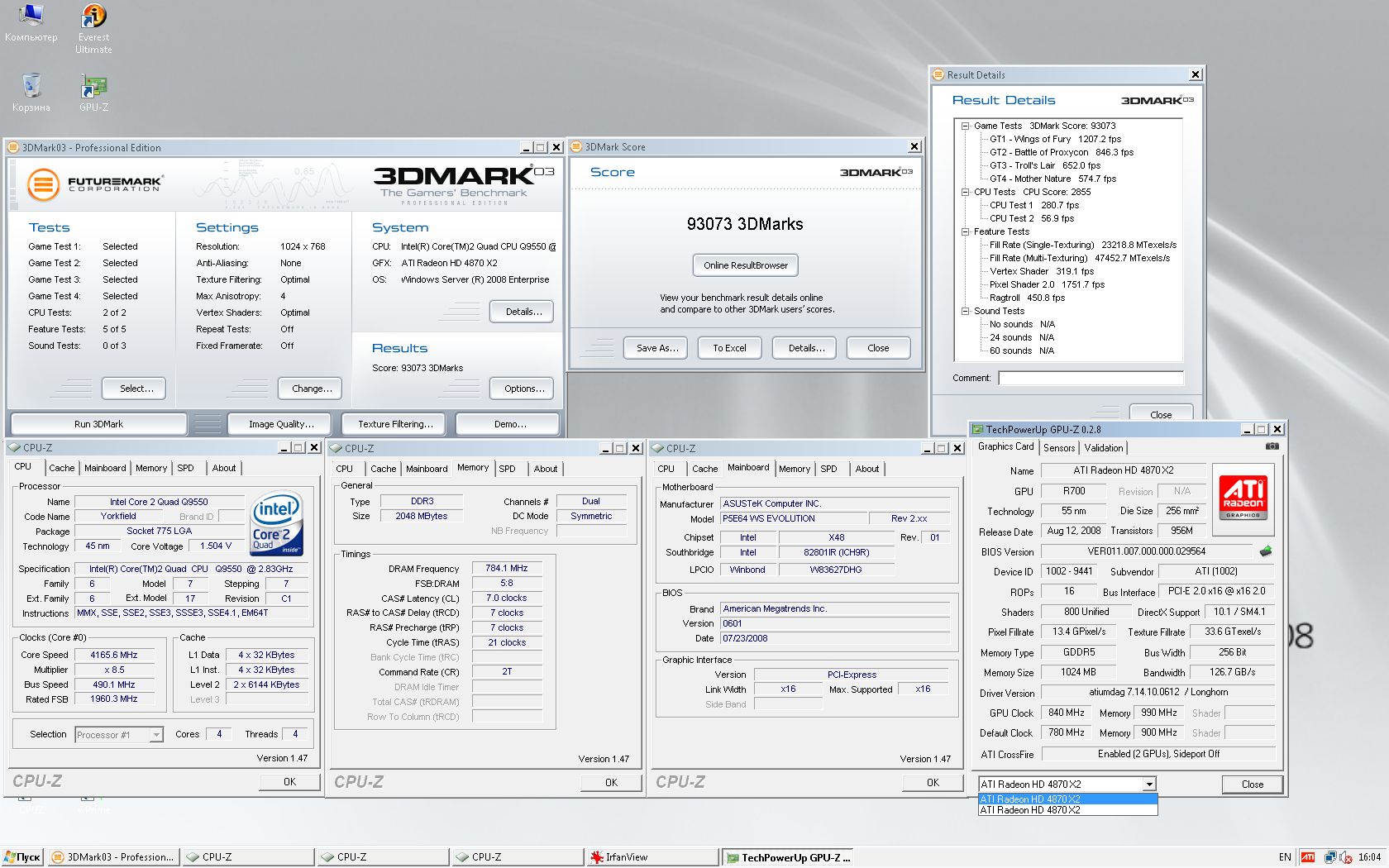
Task: Click the taskbar clock showing 16:04
Action: tap(1369, 857)
